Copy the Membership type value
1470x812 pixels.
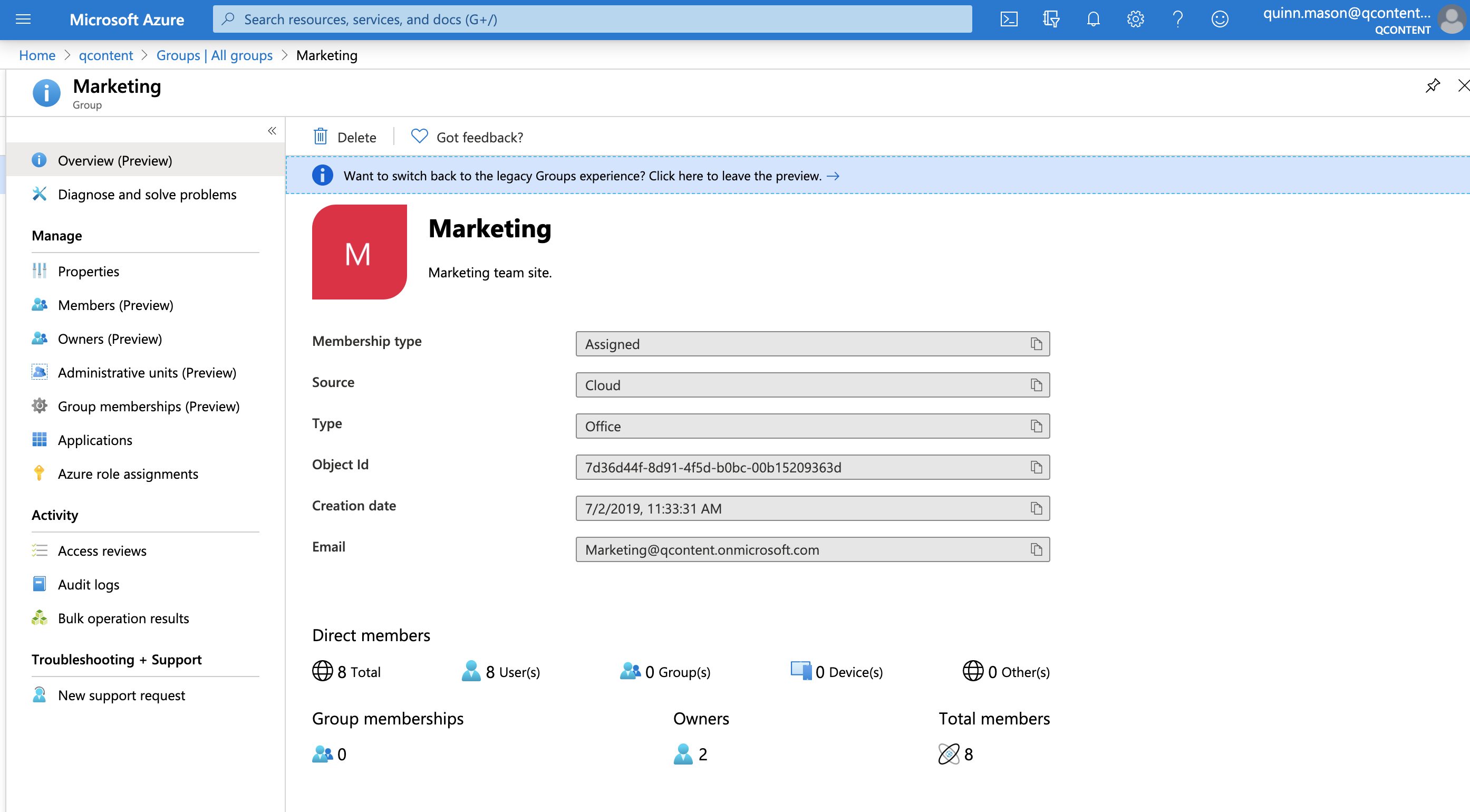pos(1036,344)
